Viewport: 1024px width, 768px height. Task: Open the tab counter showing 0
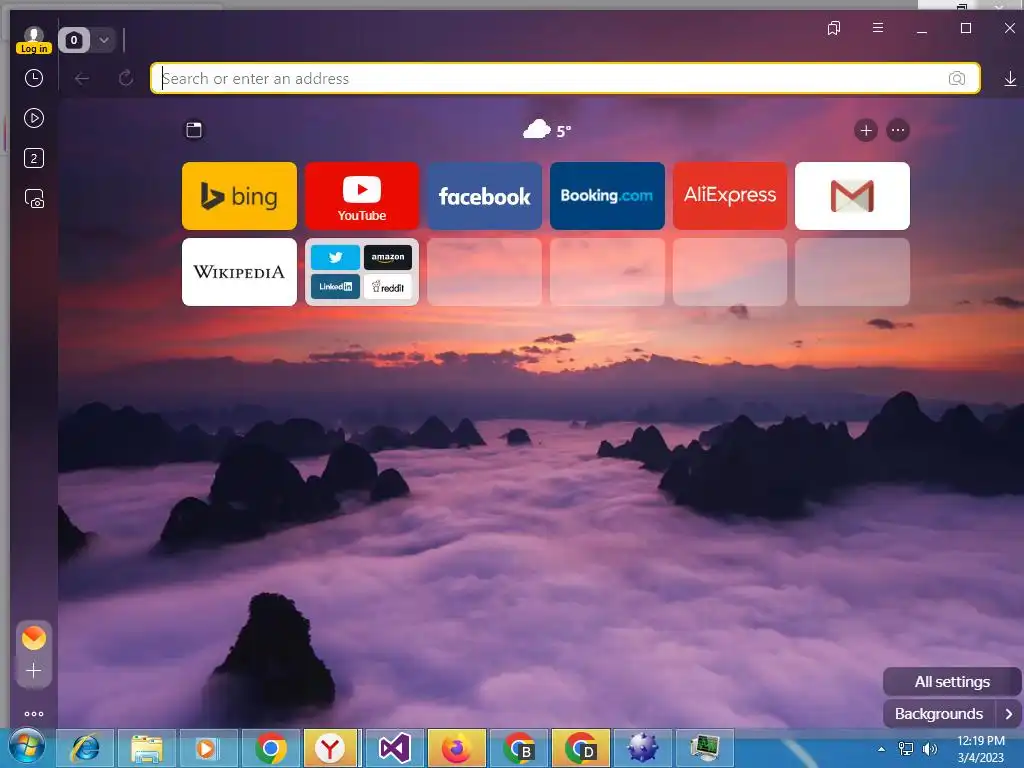pyautogui.click(x=74, y=40)
